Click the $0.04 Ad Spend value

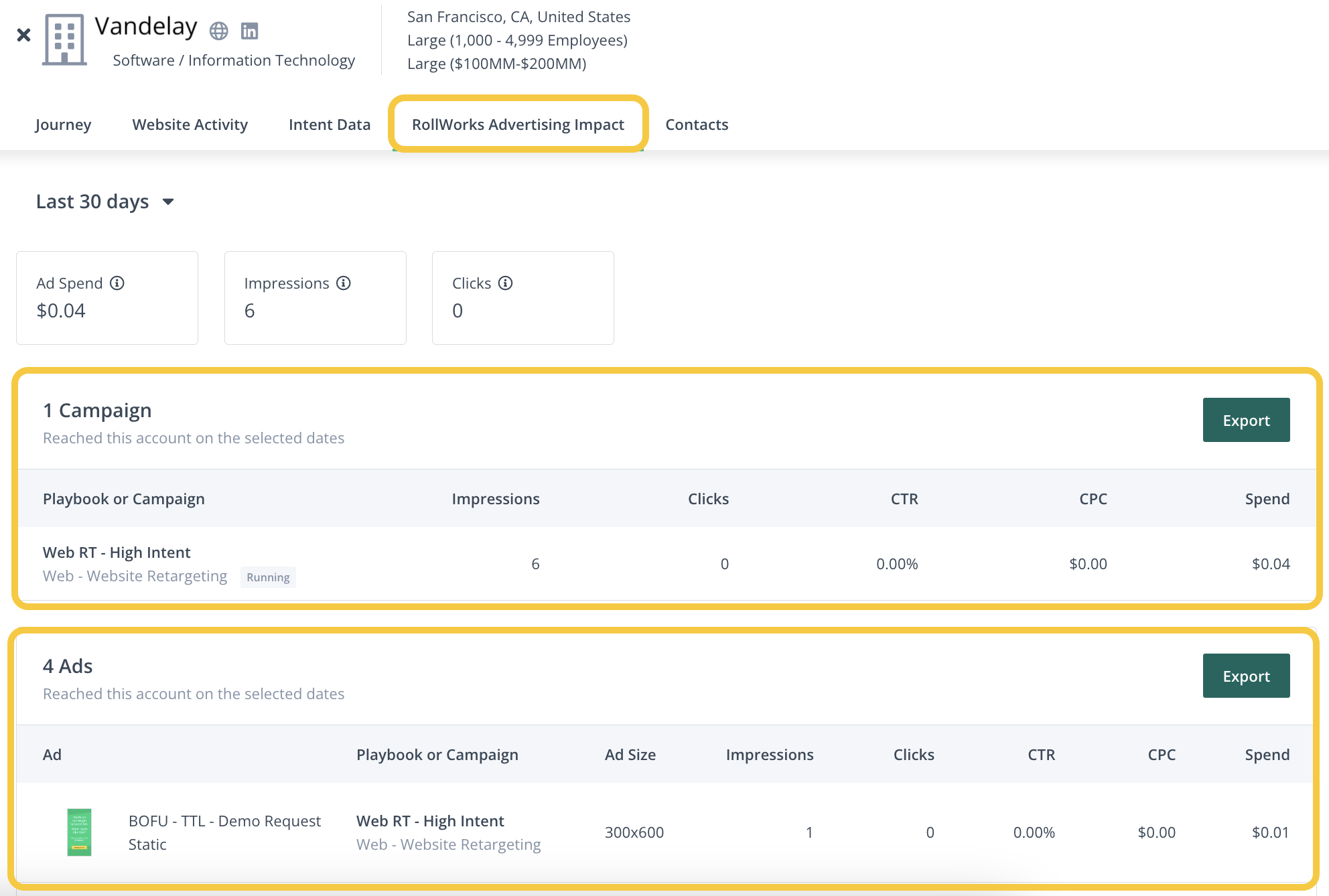tap(61, 311)
